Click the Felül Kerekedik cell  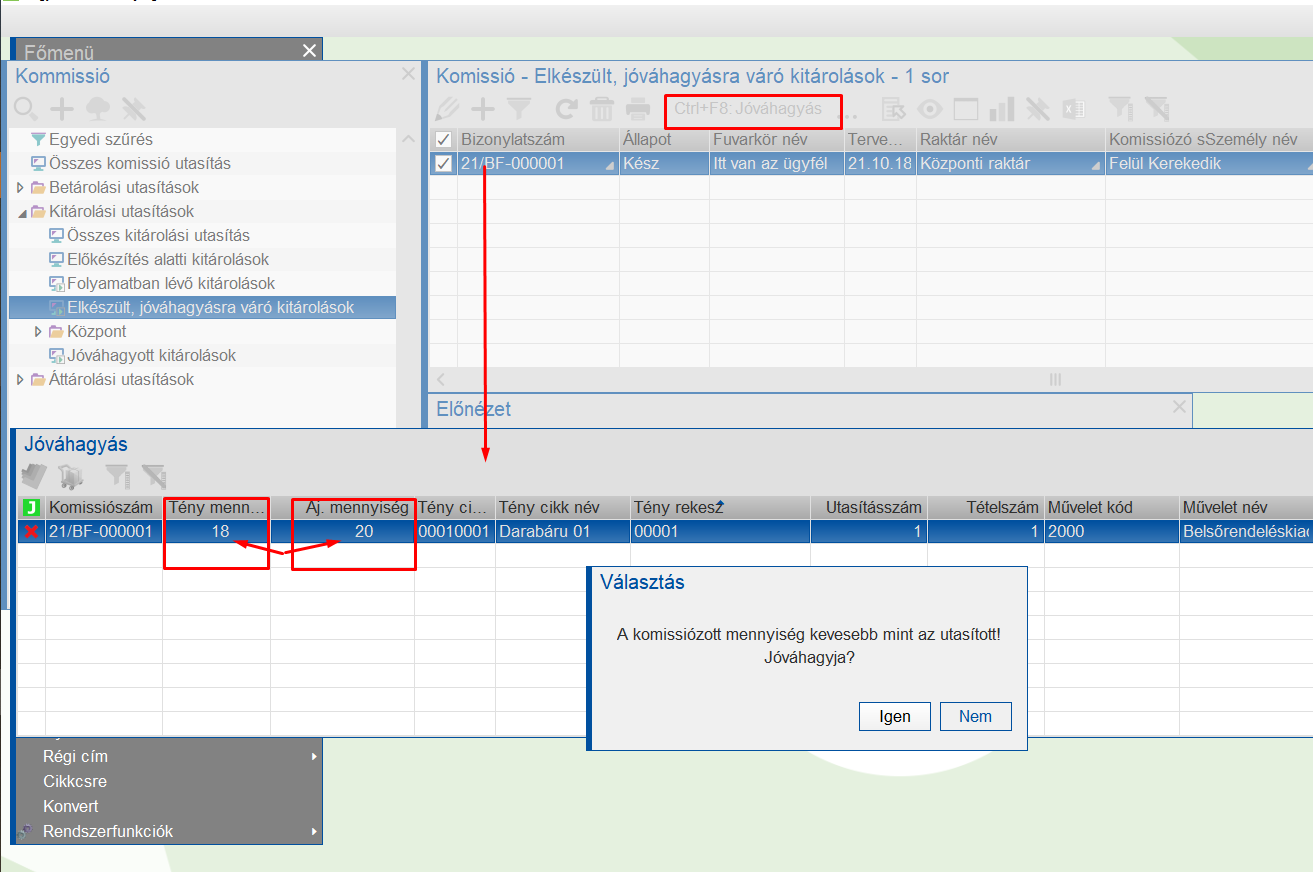click(x=1208, y=164)
